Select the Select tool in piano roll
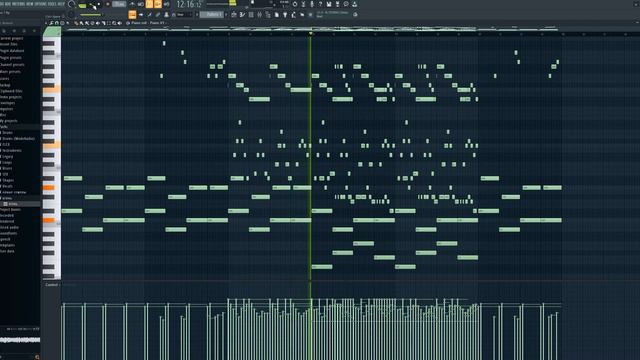 point(109,23)
